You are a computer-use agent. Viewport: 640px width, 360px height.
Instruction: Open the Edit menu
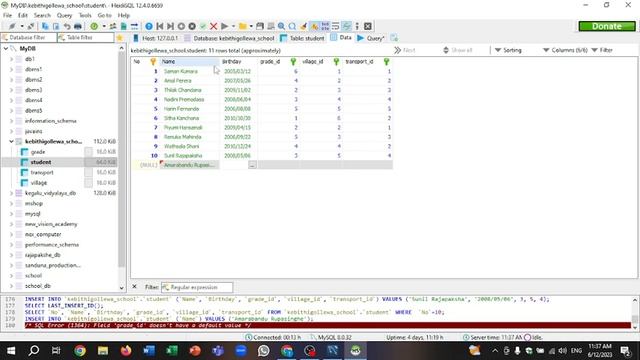[23, 15]
